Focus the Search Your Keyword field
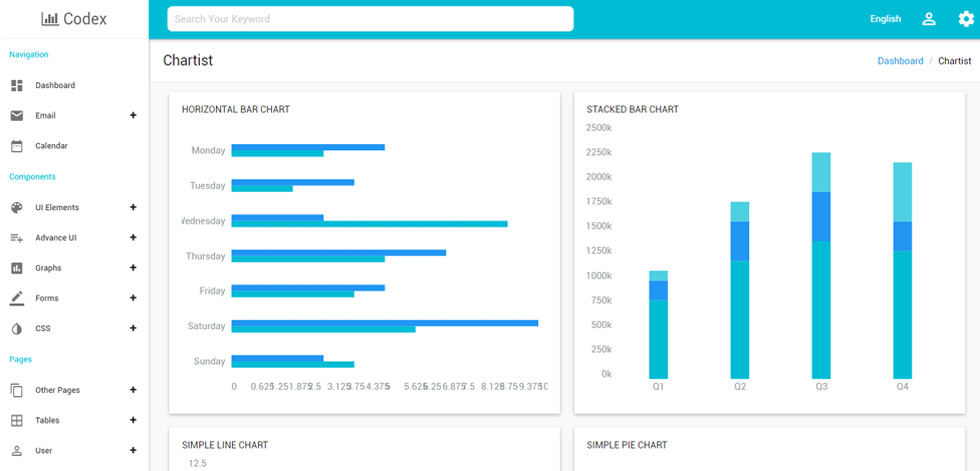Screen dimensions: 980x471 coord(370,19)
